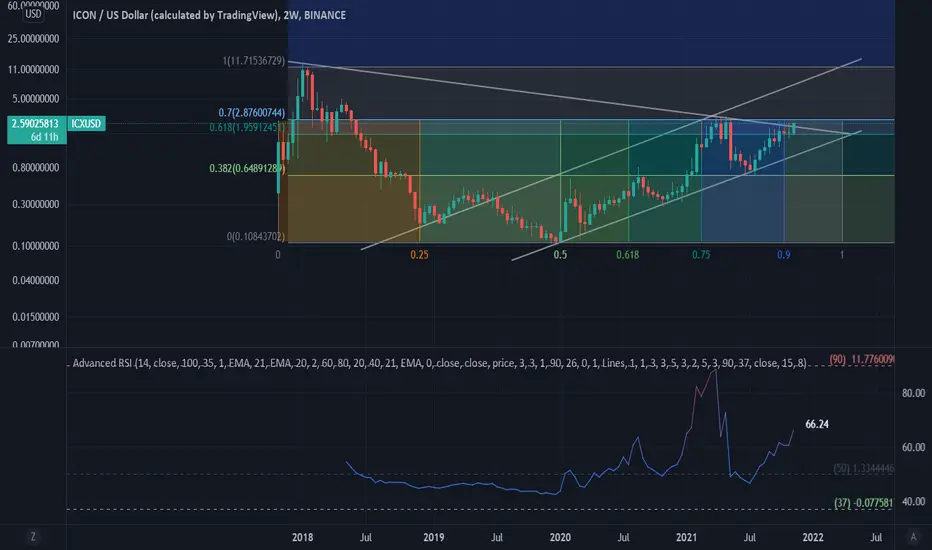Click the 0.30000000 price axis label

pyautogui.click(x=36, y=204)
